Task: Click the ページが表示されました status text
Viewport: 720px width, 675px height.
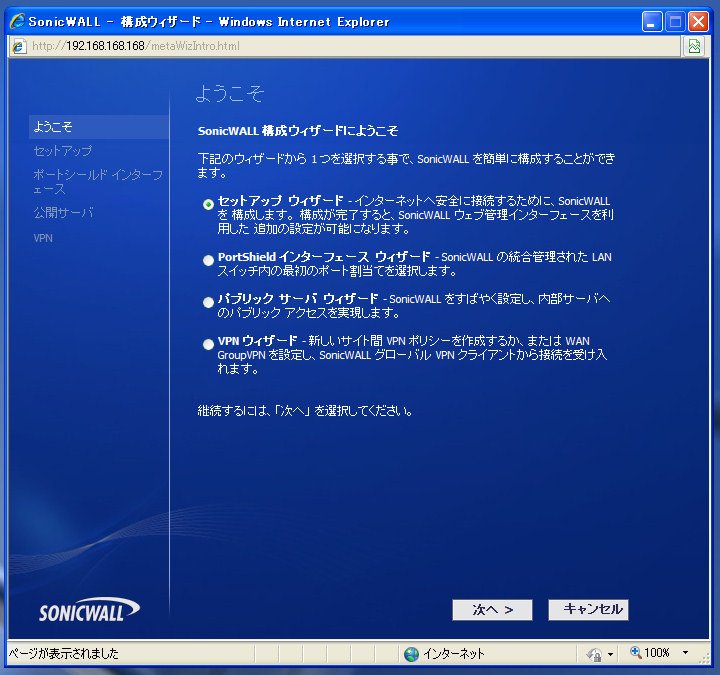Action: [64, 653]
